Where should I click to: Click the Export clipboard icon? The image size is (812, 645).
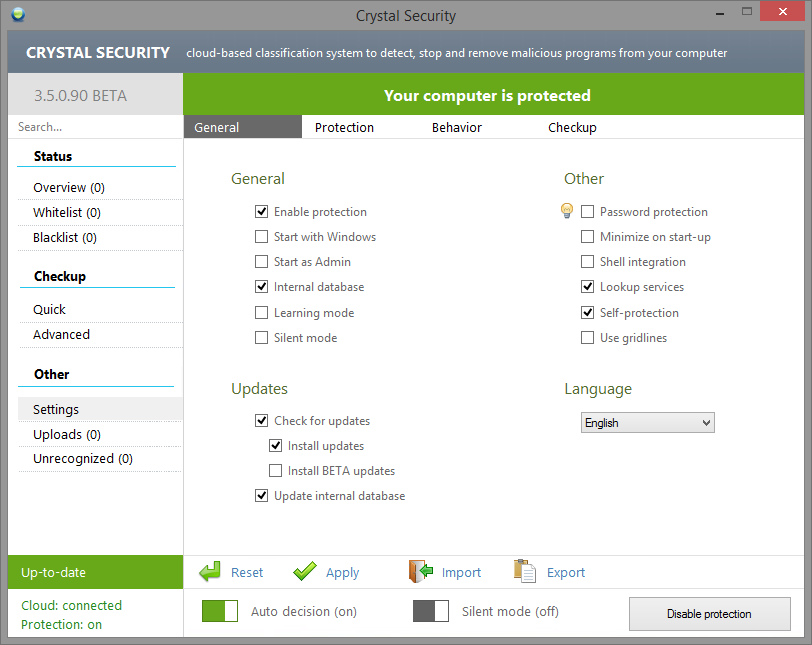click(525, 572)
